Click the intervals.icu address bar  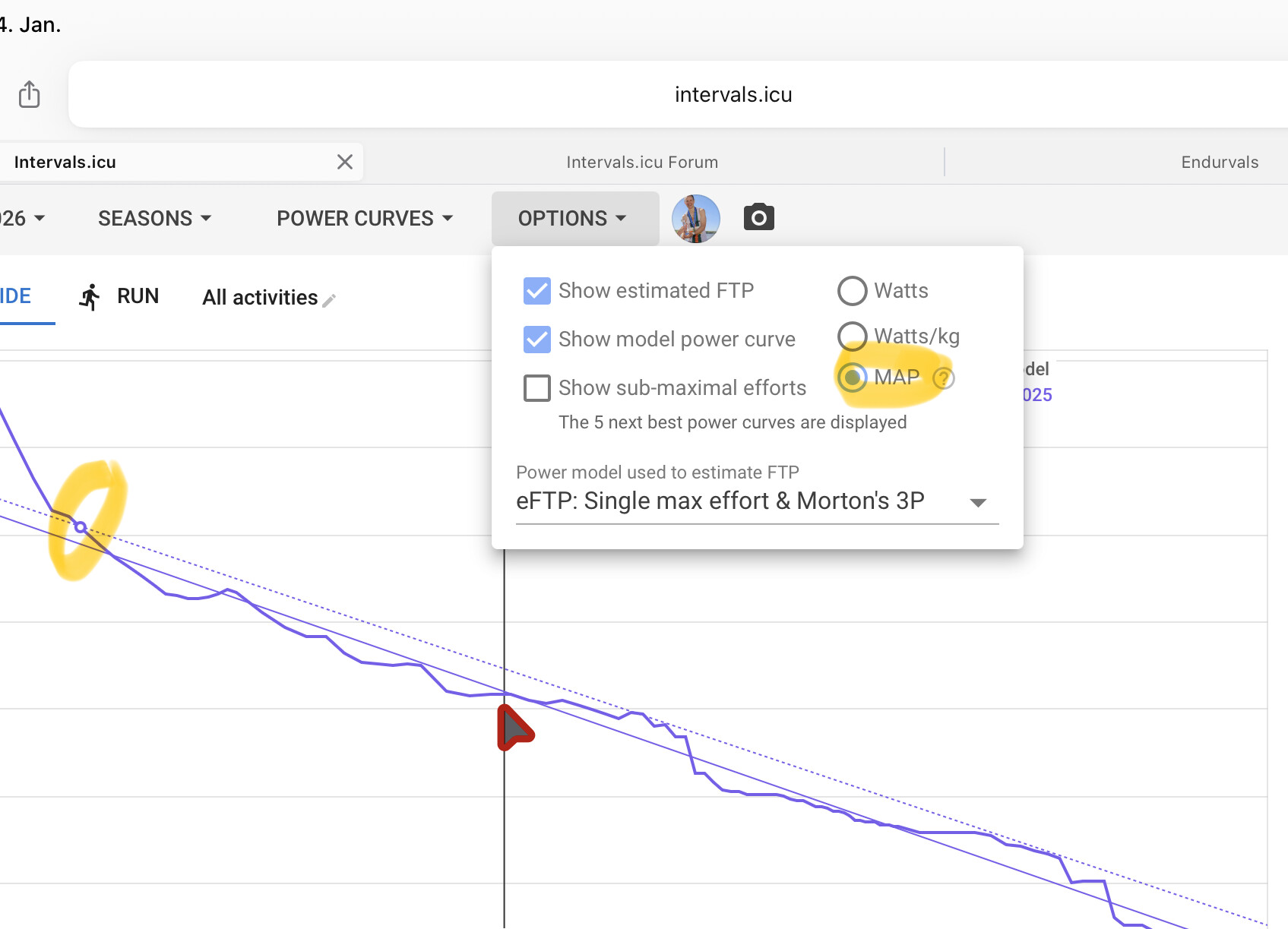pos(733,94)
